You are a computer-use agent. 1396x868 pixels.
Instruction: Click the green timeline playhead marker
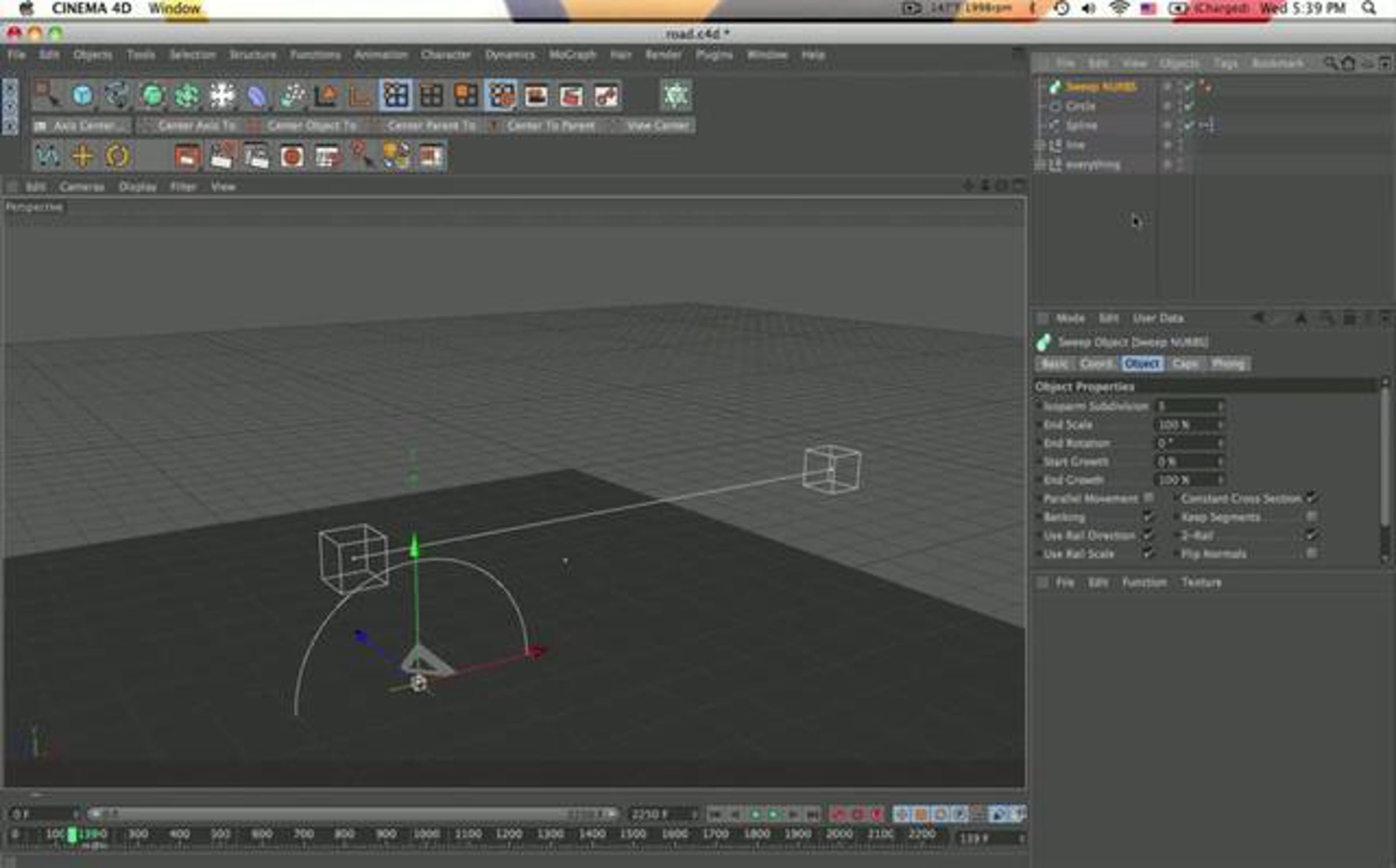(x=72, y=835)
